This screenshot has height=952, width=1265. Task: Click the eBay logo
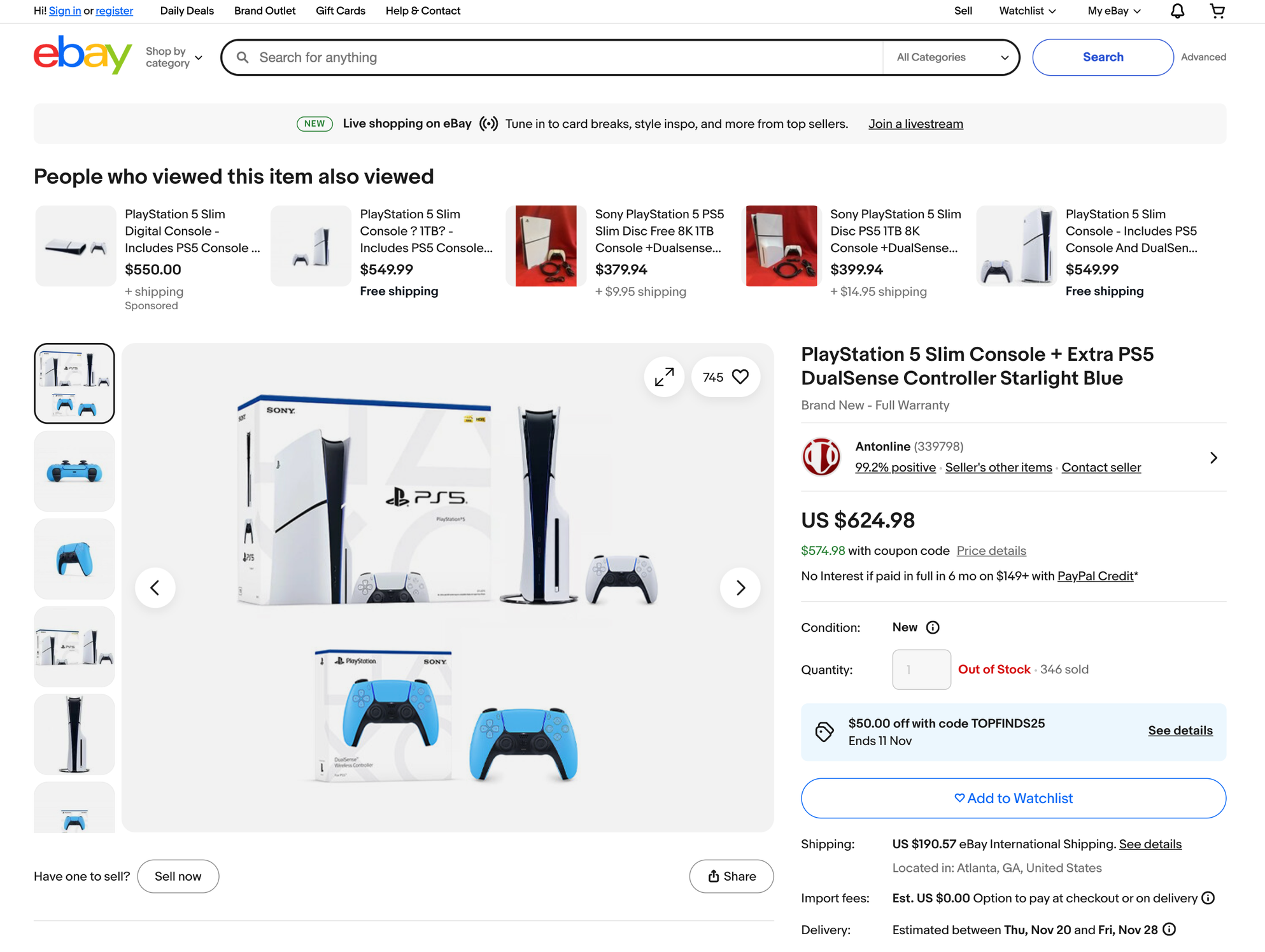pos(83,55)
